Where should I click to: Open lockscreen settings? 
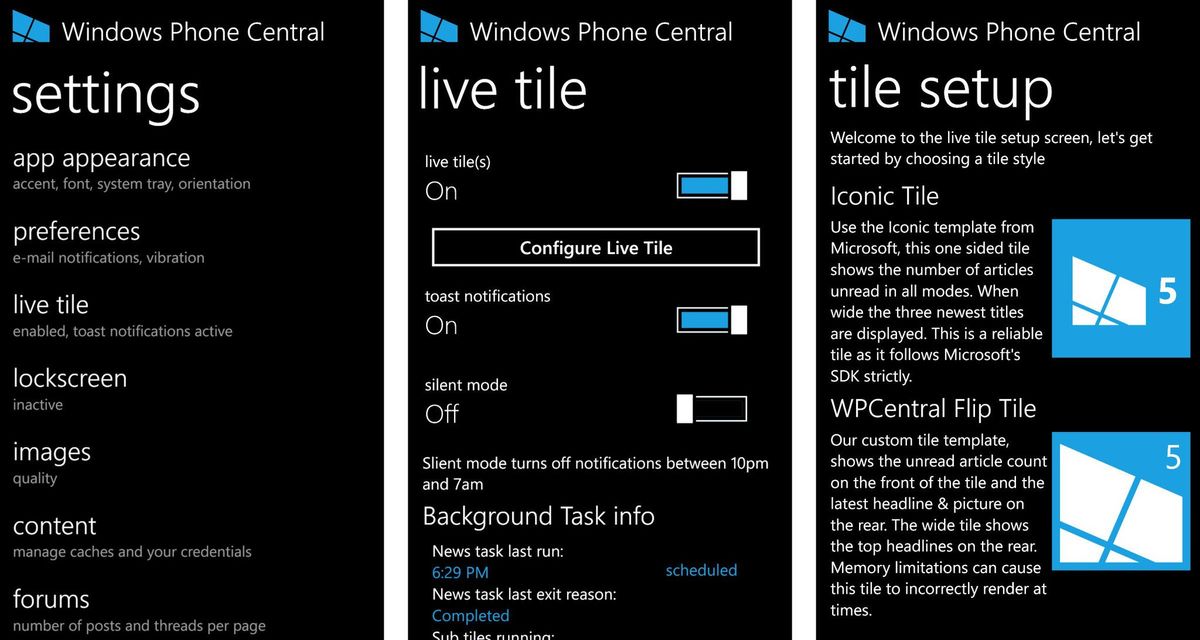pos(69,379)
